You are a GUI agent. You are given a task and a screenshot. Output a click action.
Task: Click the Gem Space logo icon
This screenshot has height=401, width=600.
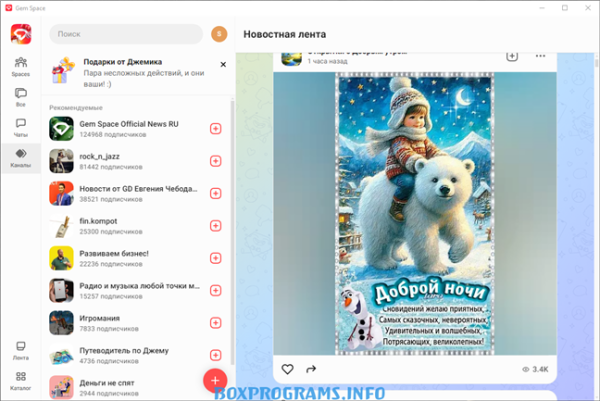20,34
